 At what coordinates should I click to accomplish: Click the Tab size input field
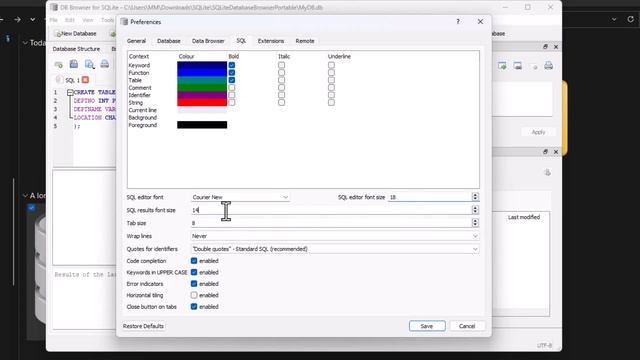point(331,223)
